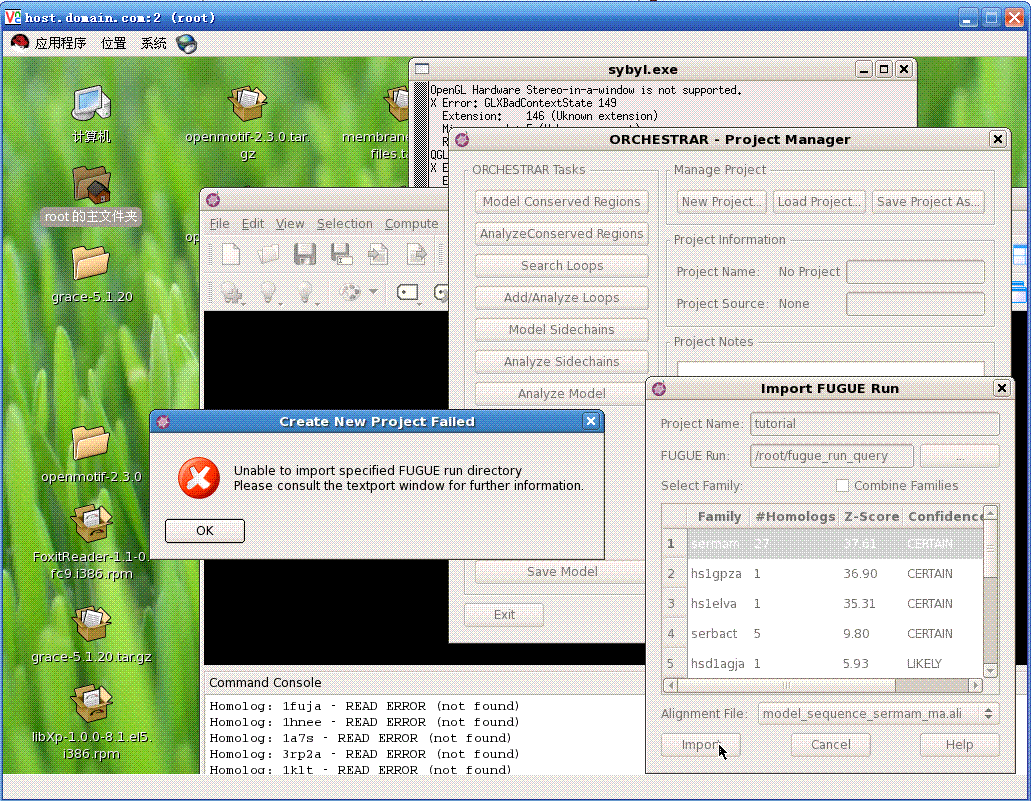Click the family table vertical scrollbar

(990, 591)
